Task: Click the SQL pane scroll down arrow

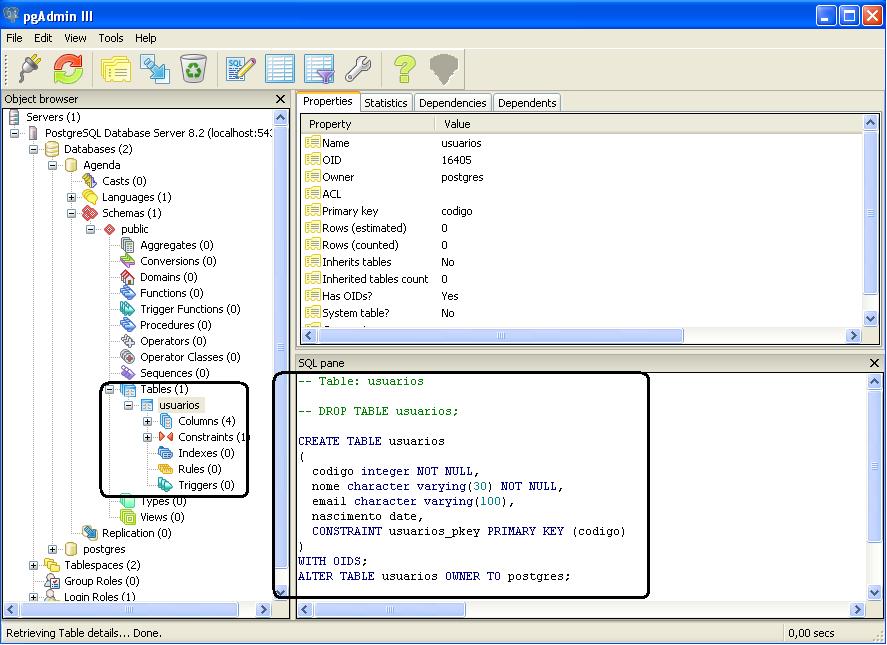Action: [x=874, y=592]
